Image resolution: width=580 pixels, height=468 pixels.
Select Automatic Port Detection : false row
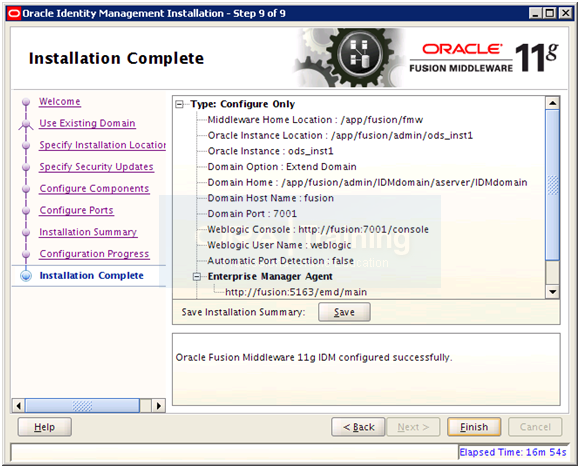click(280, 261)
